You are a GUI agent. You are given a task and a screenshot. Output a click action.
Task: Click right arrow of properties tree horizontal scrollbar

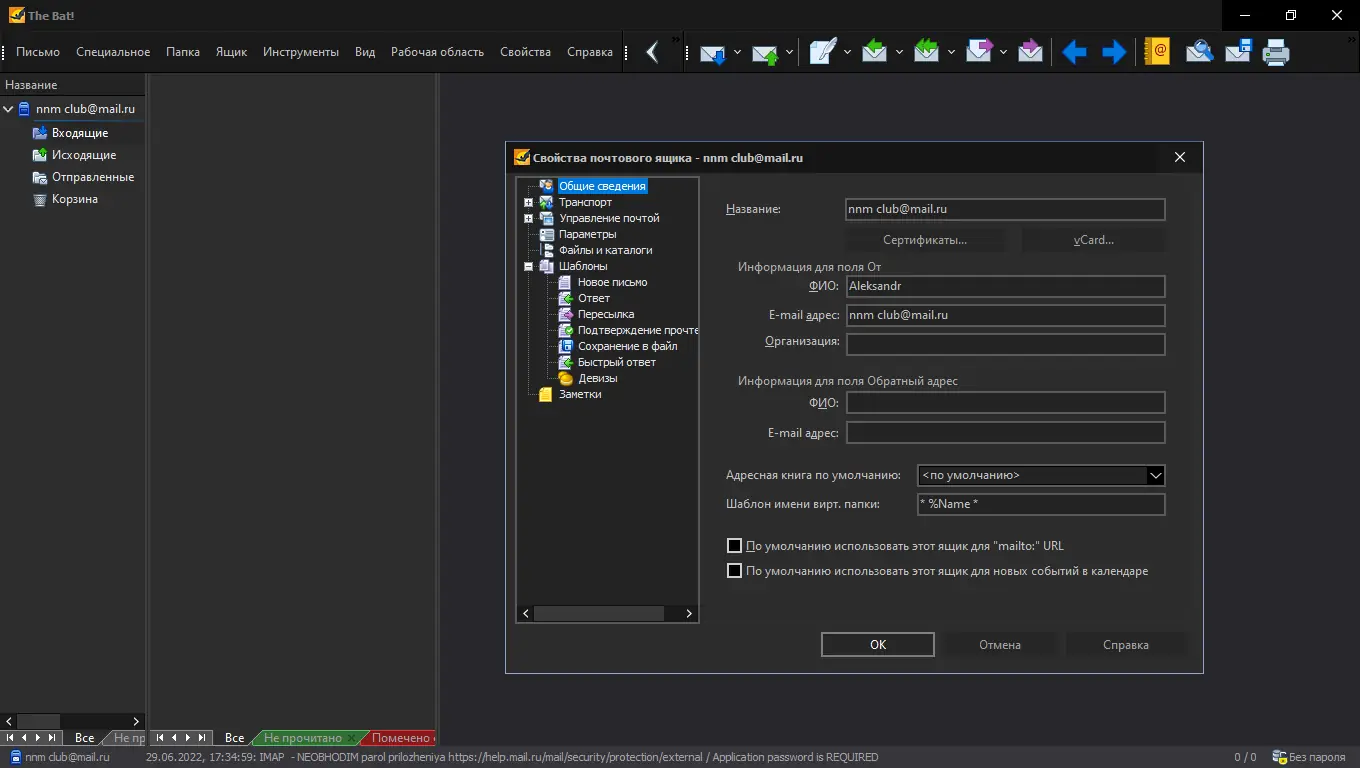coord(689,614)
